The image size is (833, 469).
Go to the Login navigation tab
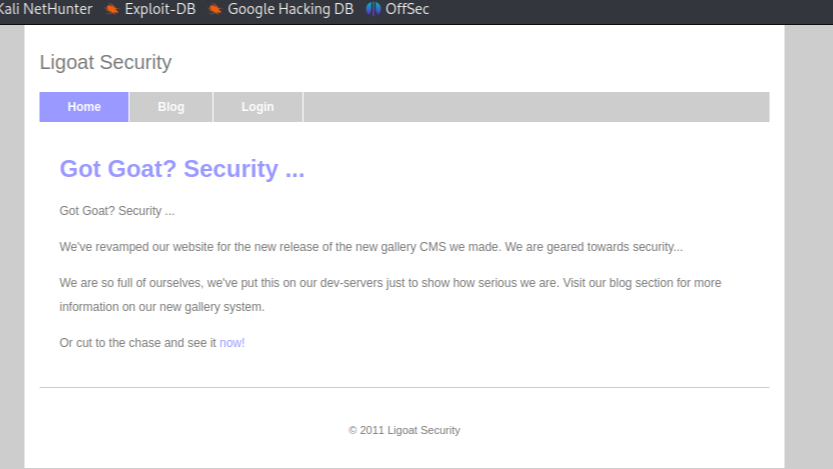(258, 107)
